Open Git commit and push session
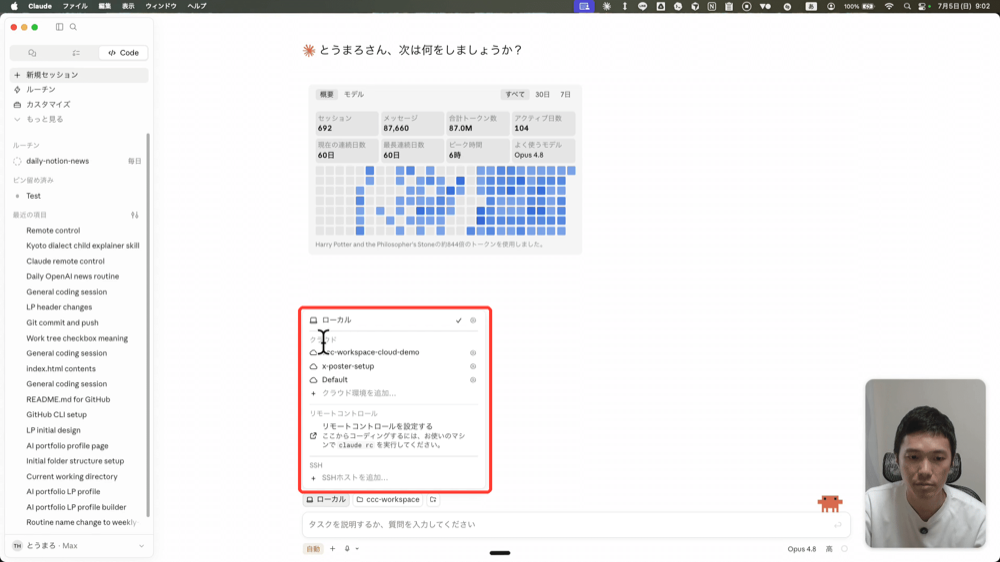 (x=62, y=323)
